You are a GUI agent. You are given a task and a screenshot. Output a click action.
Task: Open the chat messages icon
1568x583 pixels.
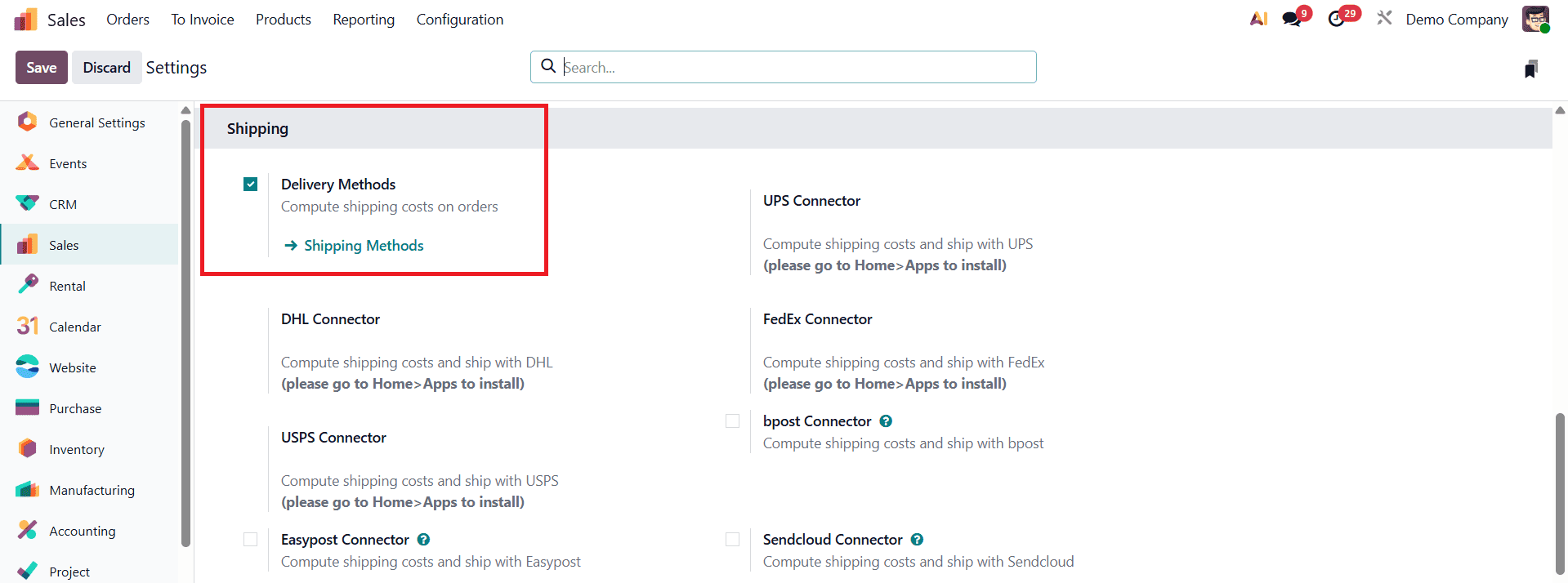coord(1292,19)
